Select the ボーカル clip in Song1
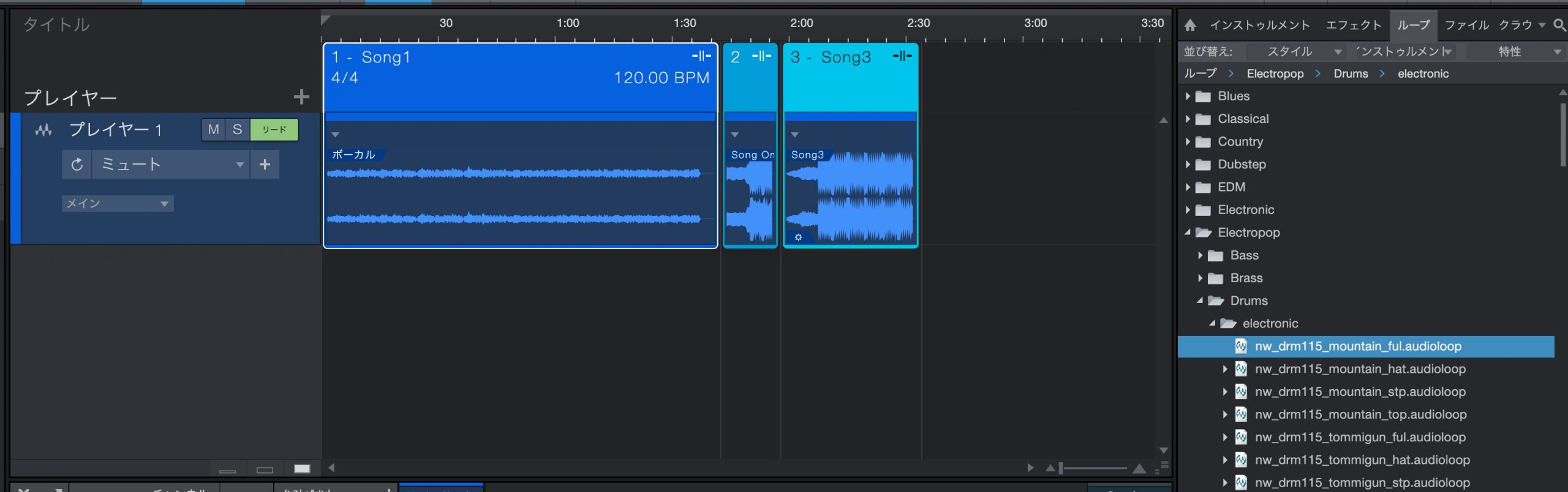 point(520,196)
